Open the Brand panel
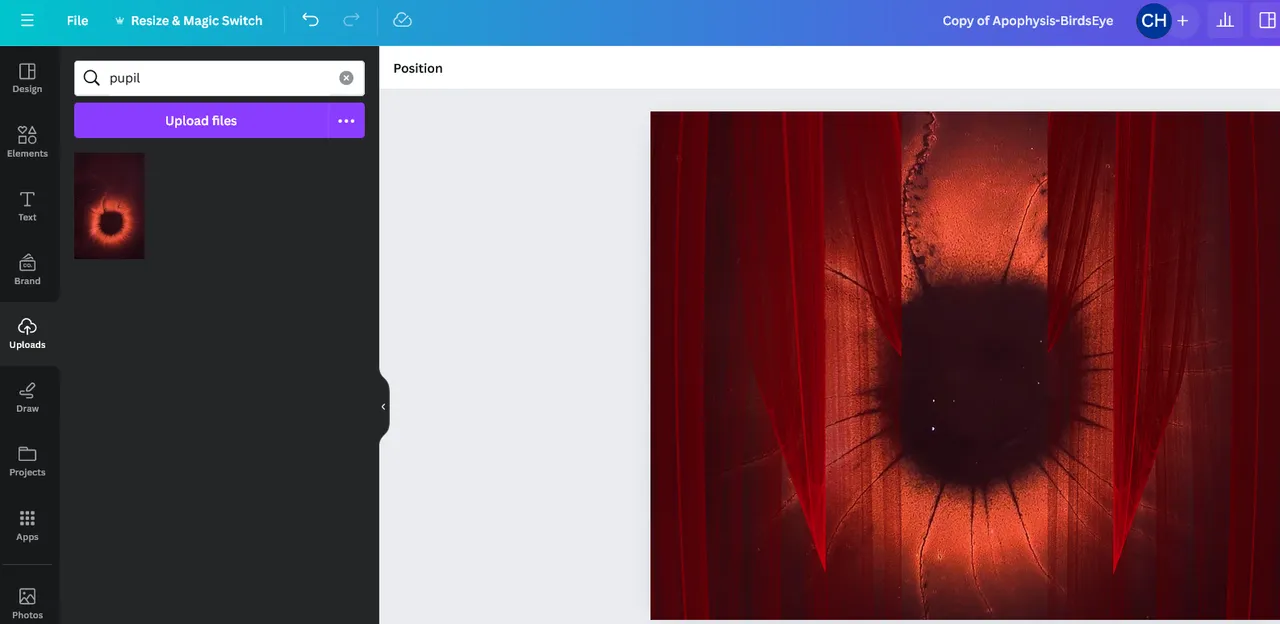 27,270
